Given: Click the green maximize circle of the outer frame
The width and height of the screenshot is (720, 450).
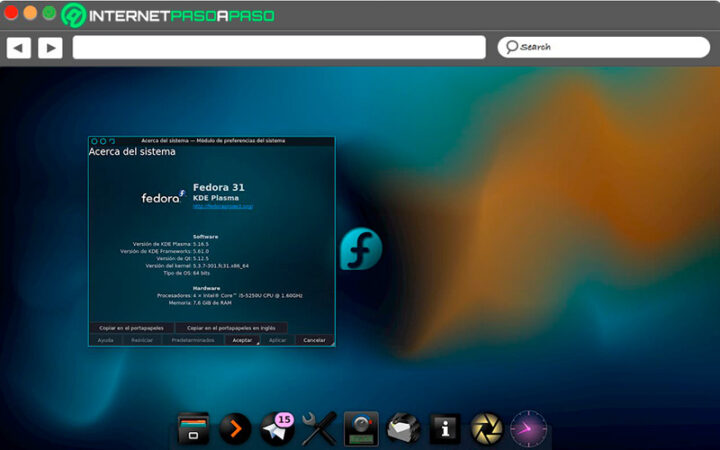Looking at the screenshot, I should pyautogui.click(x=49, y=12).
